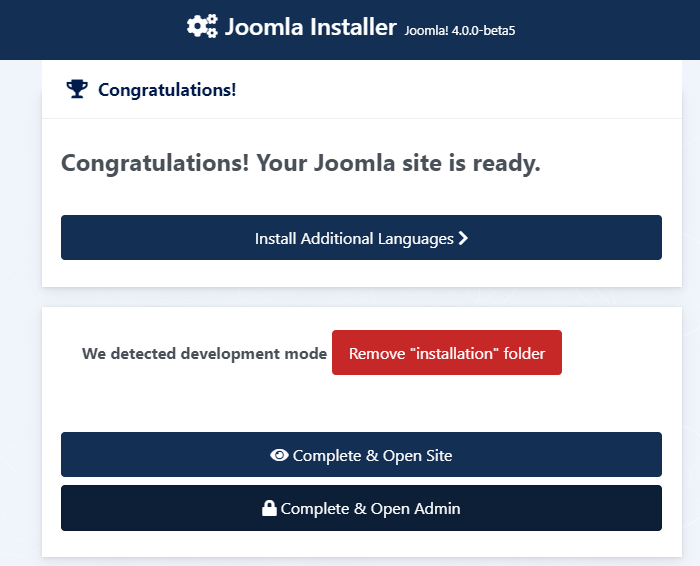Launch Complete & Open Admin
700x566 pixels.
(x=361, y=508)
